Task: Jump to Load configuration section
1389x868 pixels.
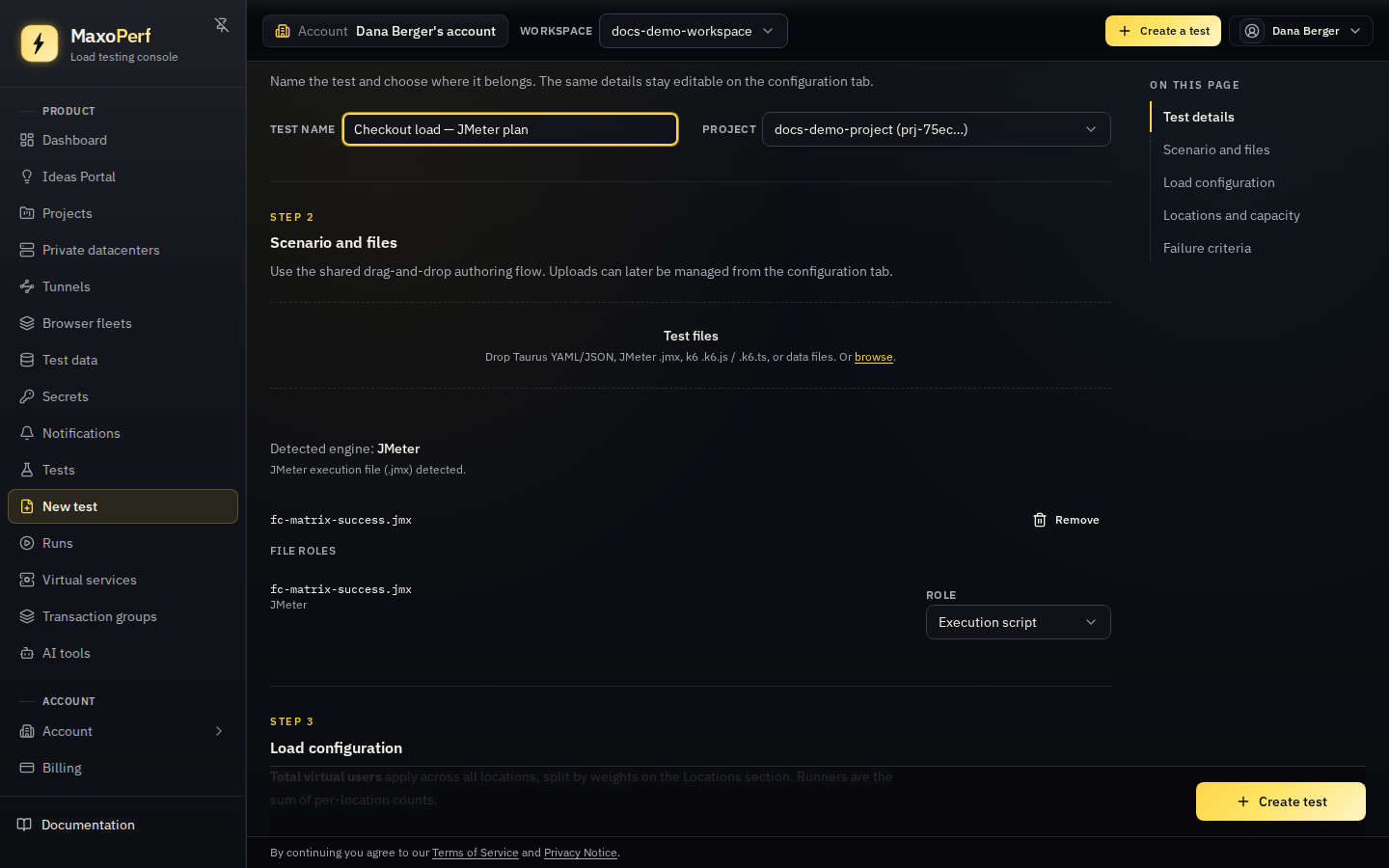Action: click(1218, 182)
